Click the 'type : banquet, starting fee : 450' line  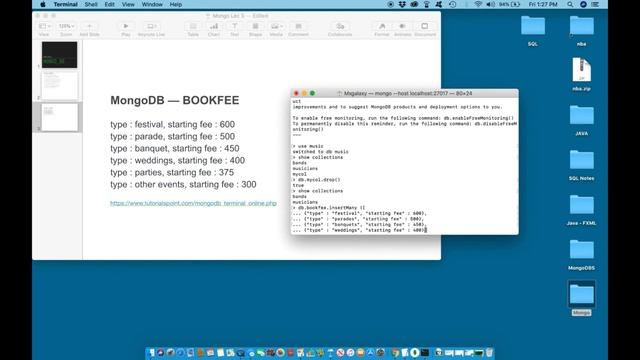pyautogui.click(x=175, y=149)
